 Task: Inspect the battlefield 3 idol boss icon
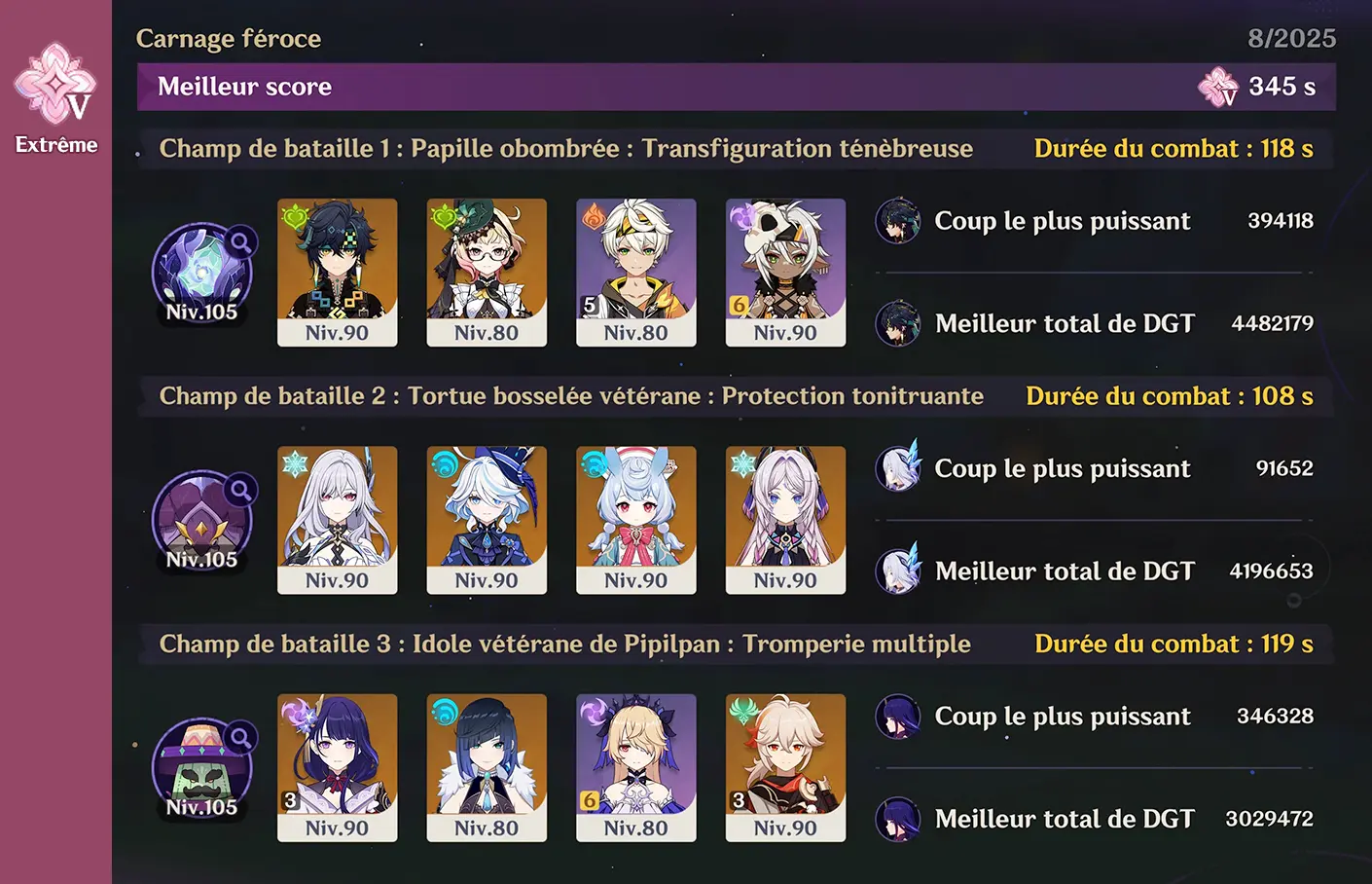[202, 769]
